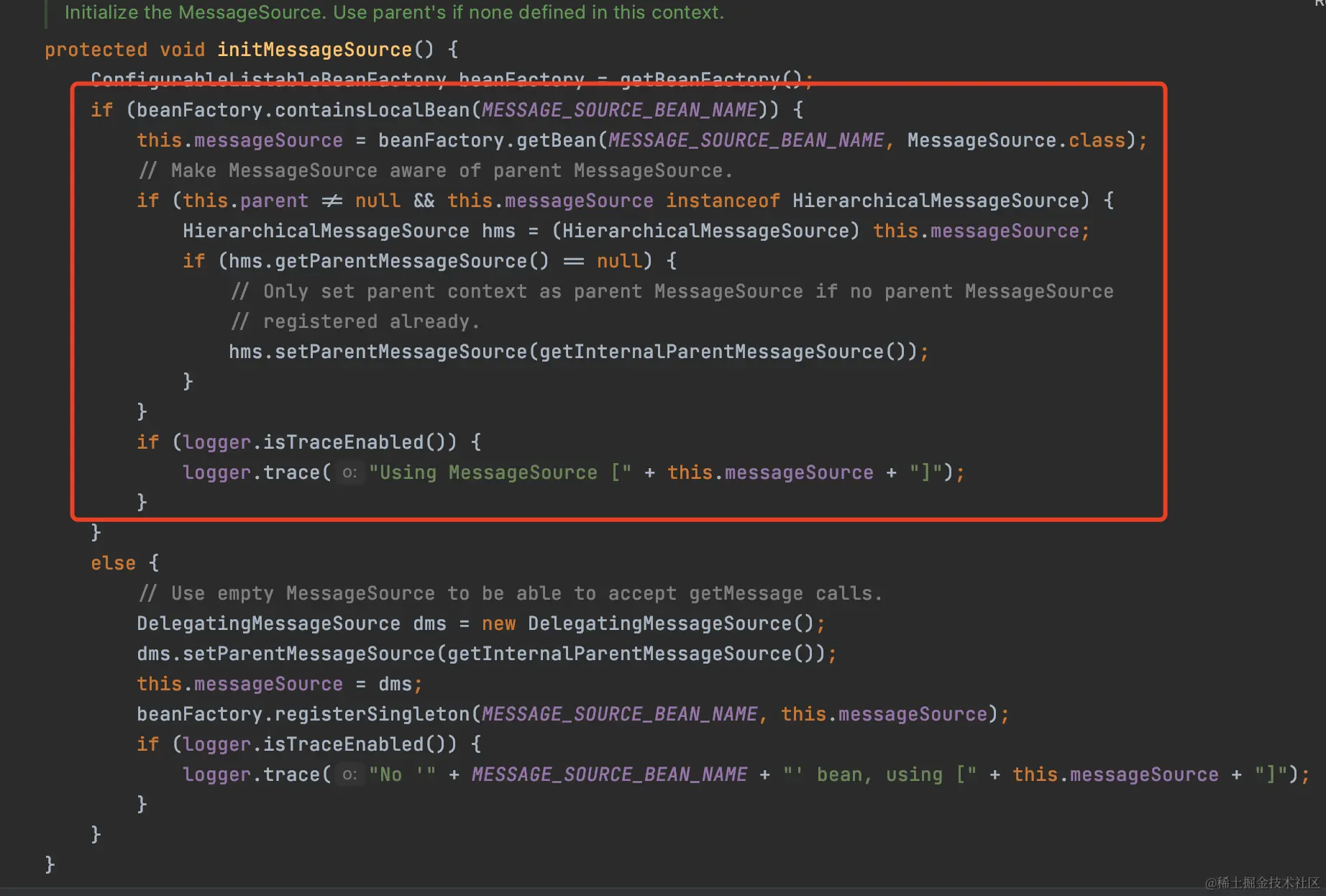Click the void return type keyword
The height and width of the screenshot is (896, 1326).
point(182,50)
